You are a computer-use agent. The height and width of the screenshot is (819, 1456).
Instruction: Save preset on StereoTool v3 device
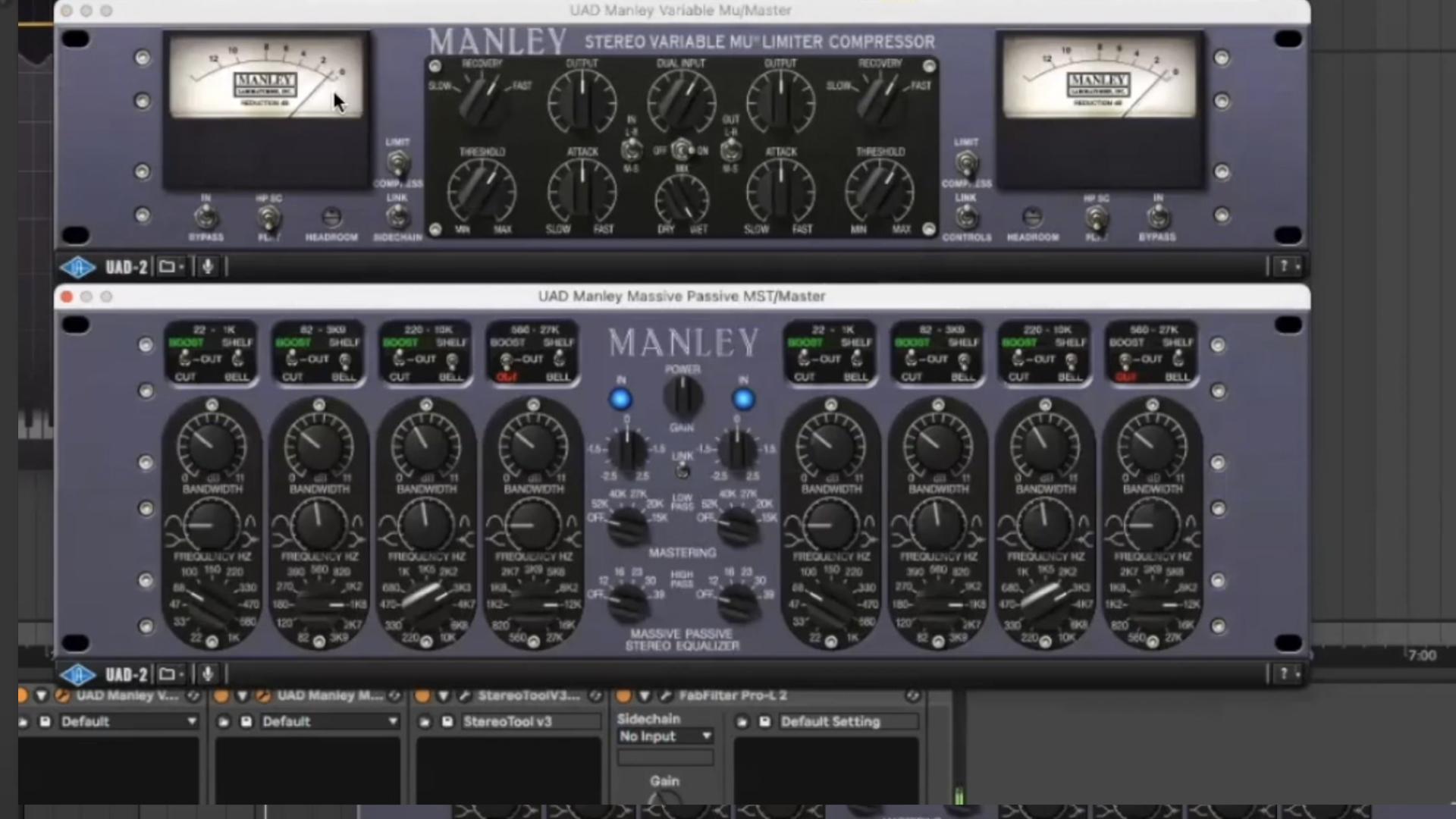click(447, 722)
